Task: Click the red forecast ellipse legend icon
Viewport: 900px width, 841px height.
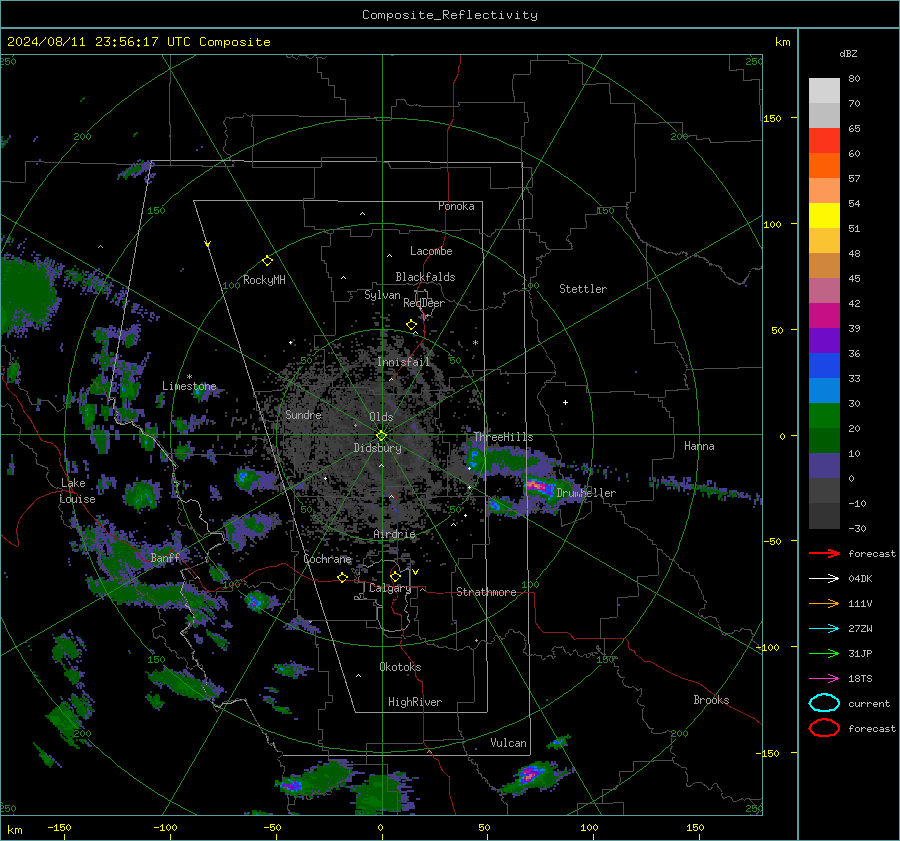Action: pyautogui.click(x=824, y=728)
